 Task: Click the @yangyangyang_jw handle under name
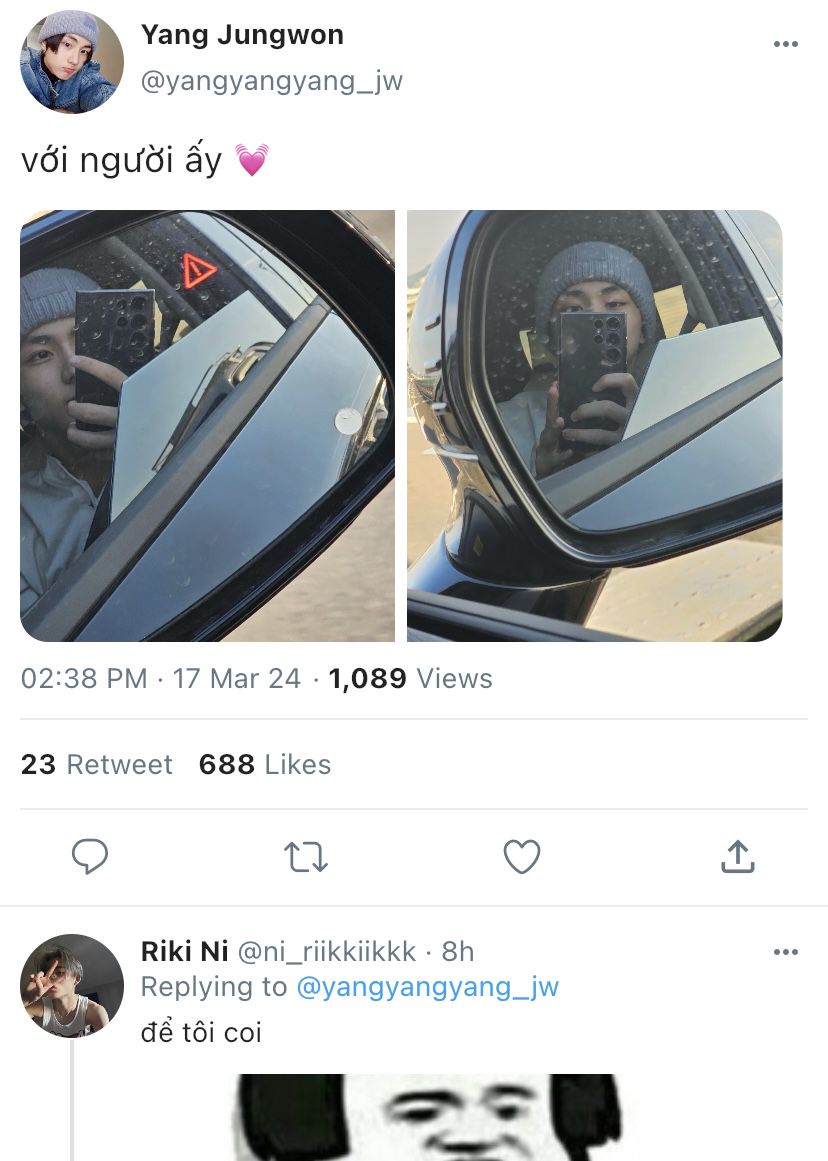[x=271, y=81]
